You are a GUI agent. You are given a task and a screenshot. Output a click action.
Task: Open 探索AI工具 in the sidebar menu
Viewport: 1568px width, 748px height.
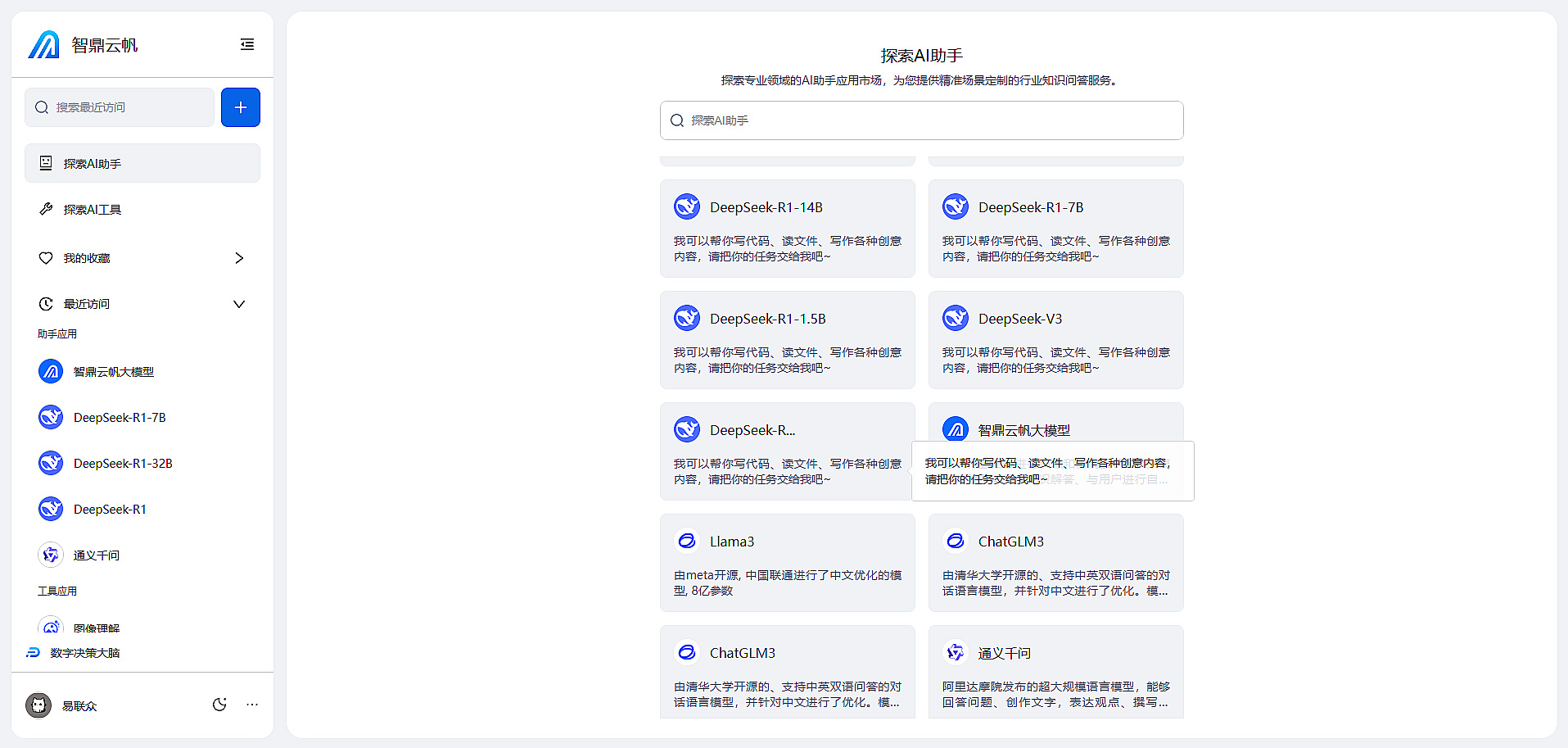coord(142,209)
